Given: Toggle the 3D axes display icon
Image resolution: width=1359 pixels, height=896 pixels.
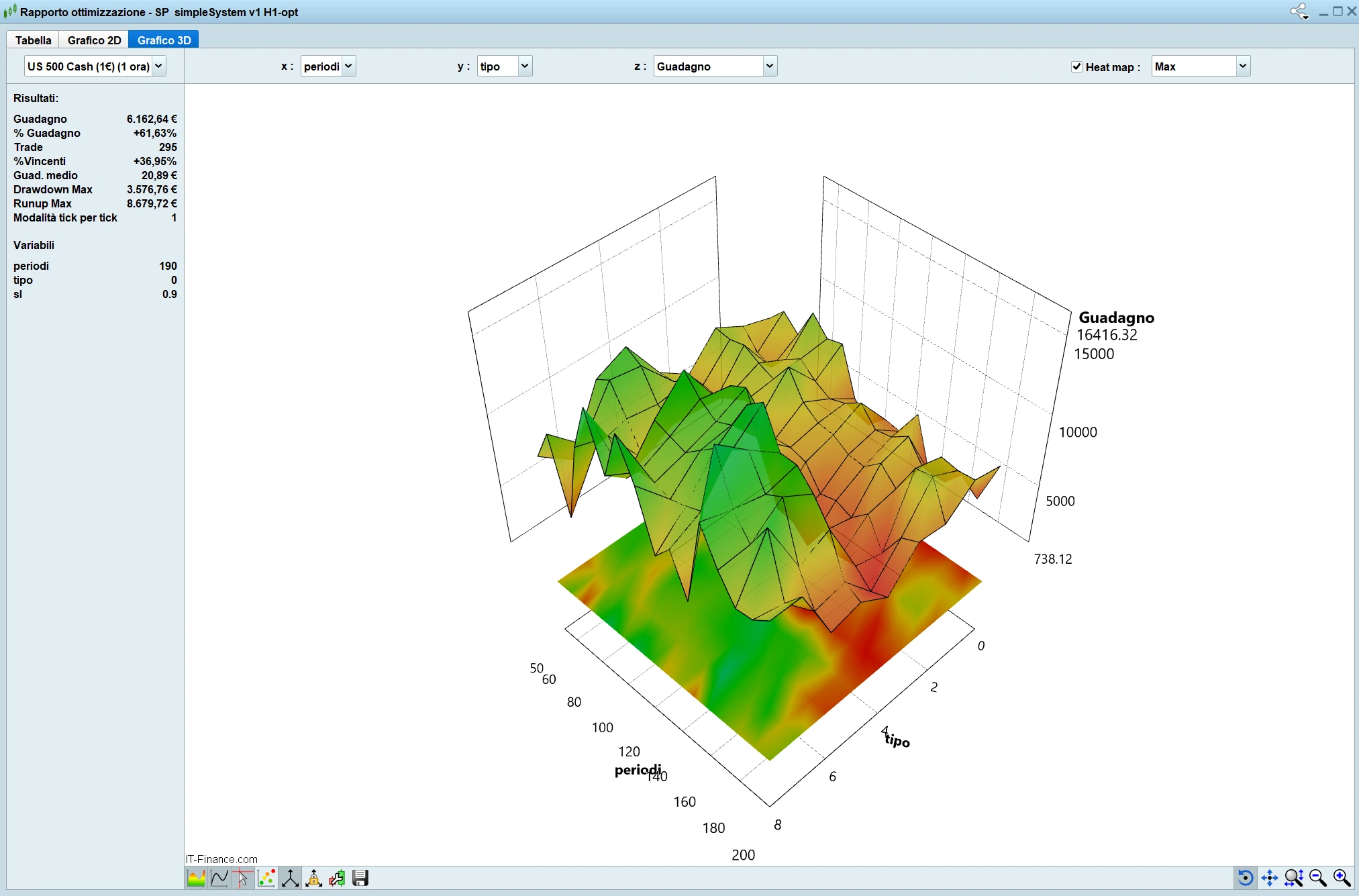Looking at the screenshot, I should point(290,878).
